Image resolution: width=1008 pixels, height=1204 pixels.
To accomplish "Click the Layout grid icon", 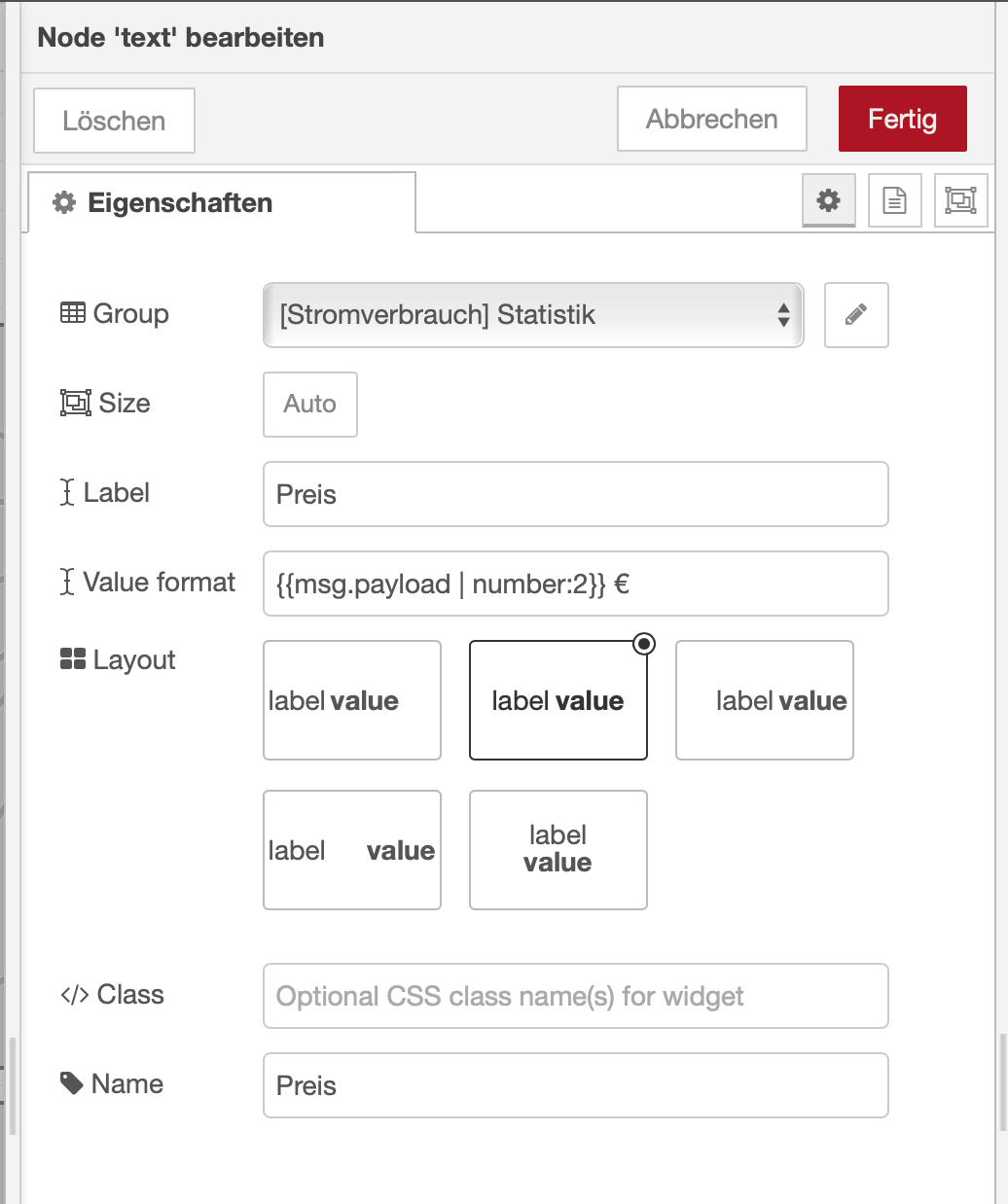I will click(73, 659).
